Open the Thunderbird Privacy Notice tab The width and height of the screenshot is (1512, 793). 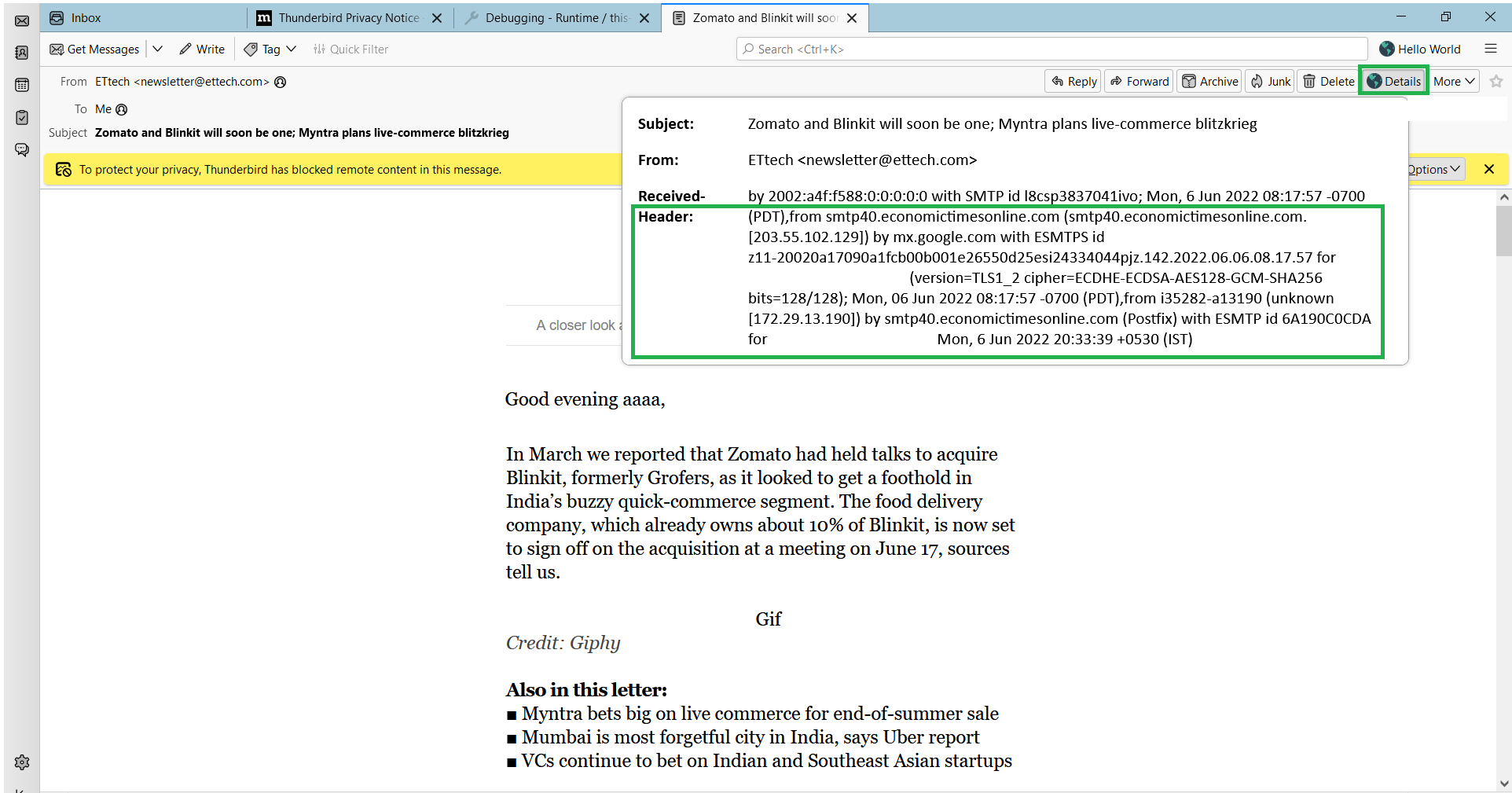point(338,17)
